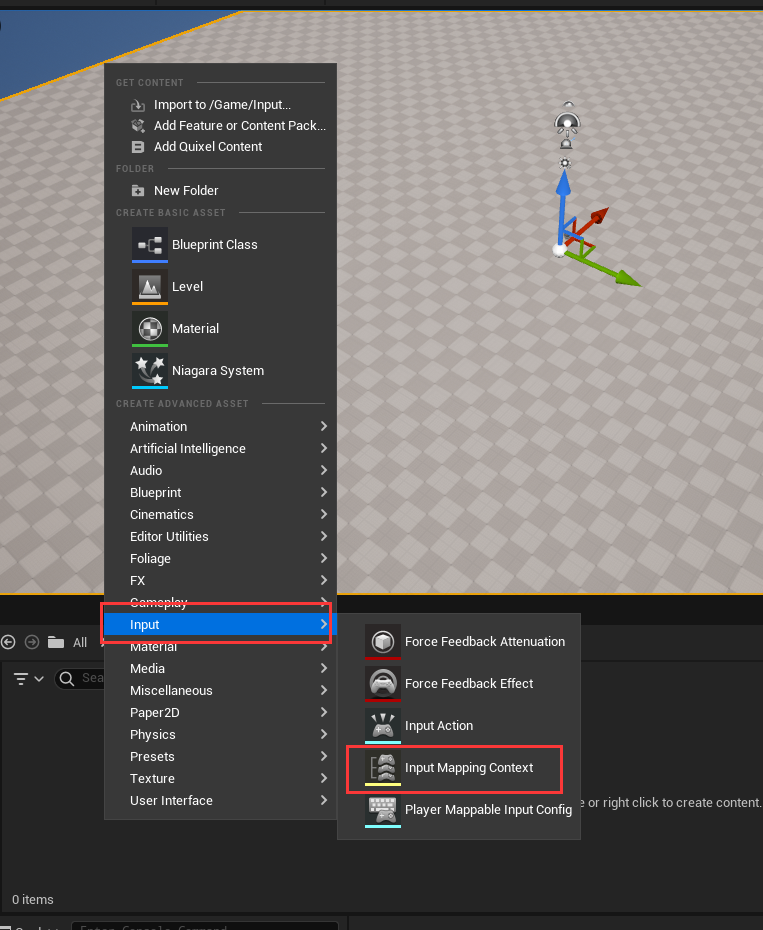
Task: Open the User Interface submenu
Action: click(x=220, y=801)
